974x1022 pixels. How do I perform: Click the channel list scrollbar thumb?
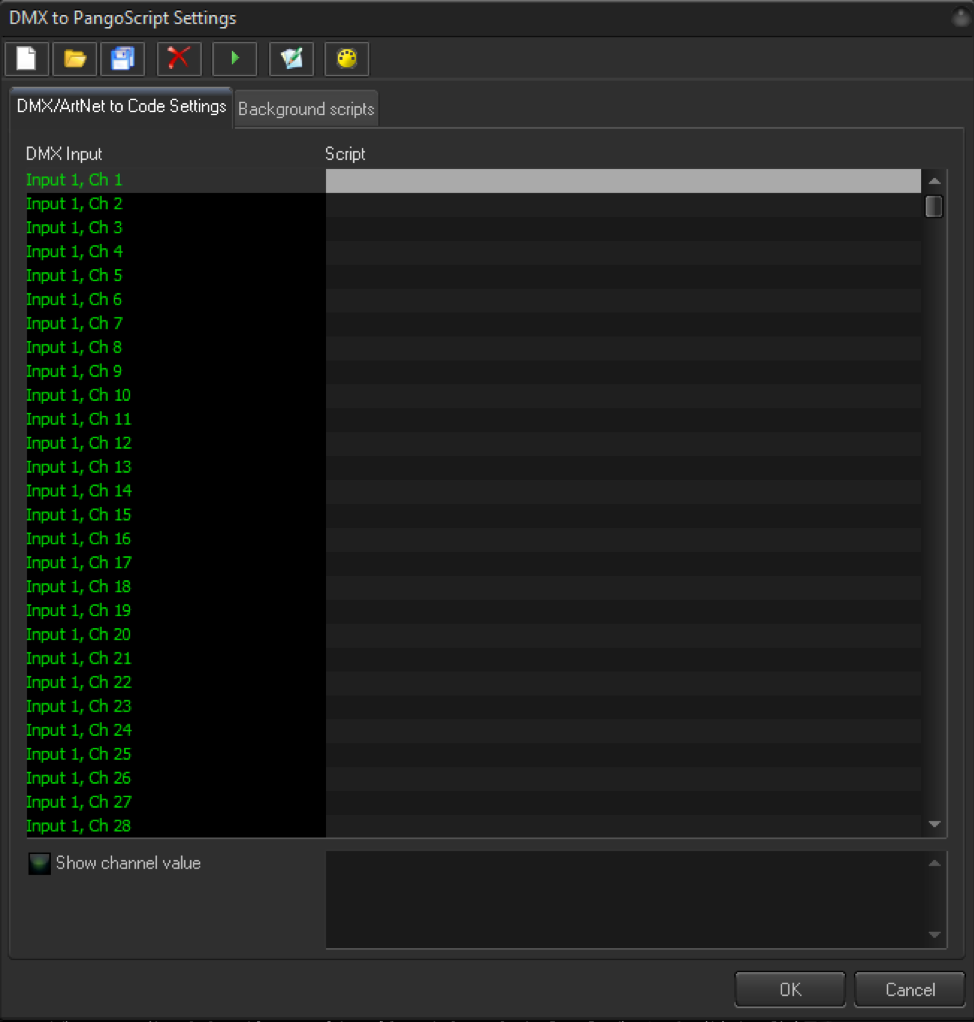pos(934,206)
